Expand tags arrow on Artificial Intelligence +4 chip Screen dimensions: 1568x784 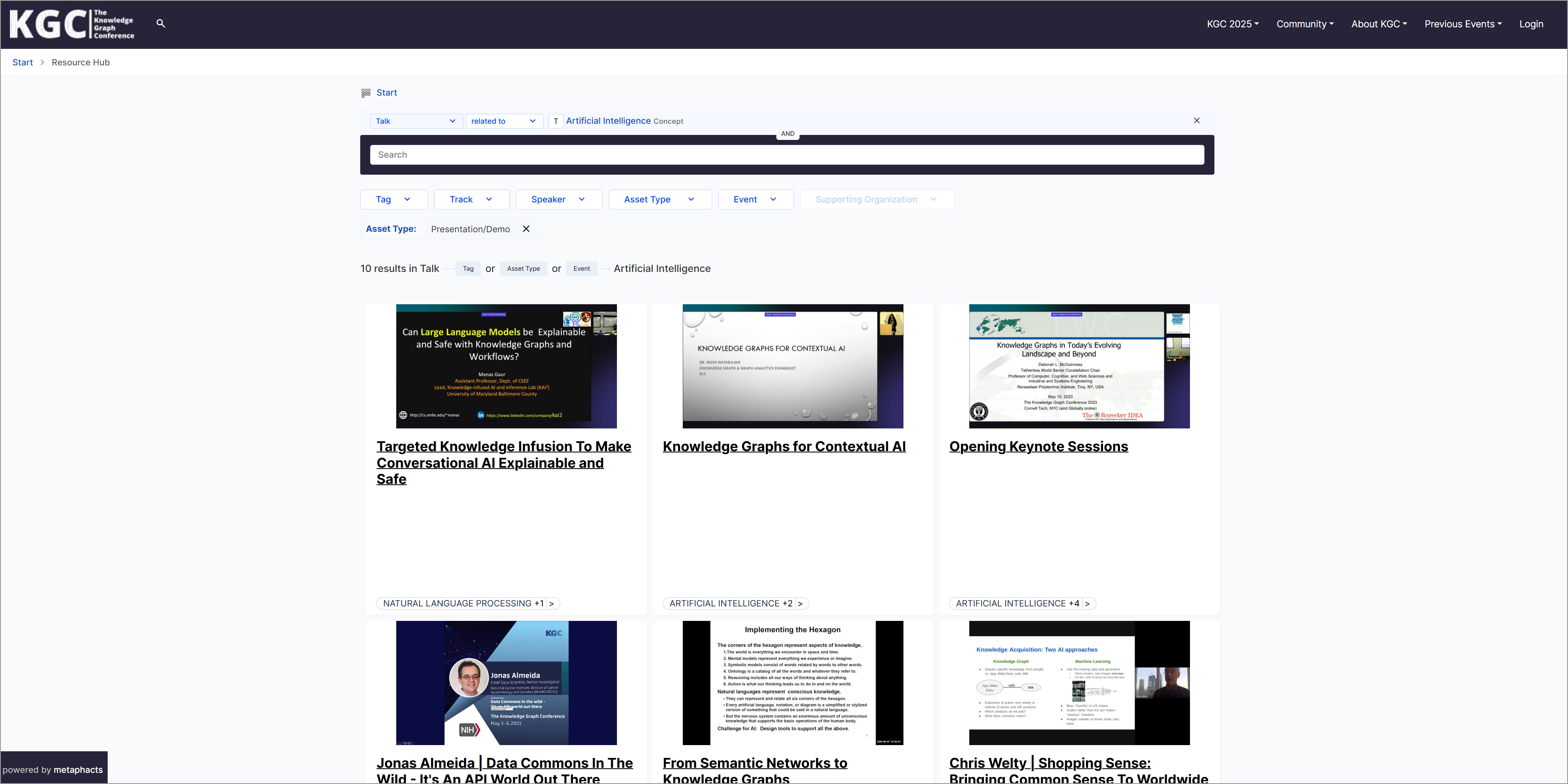(1087, 603)
